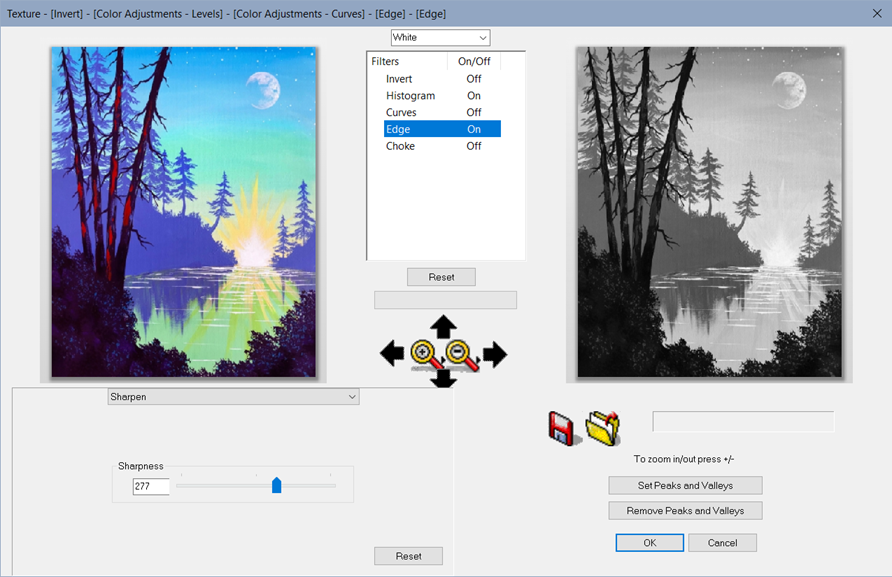The width and height of the screenshot is (892, 577).
Task: Click the zoom out magnifier icon
Action: 461,354
